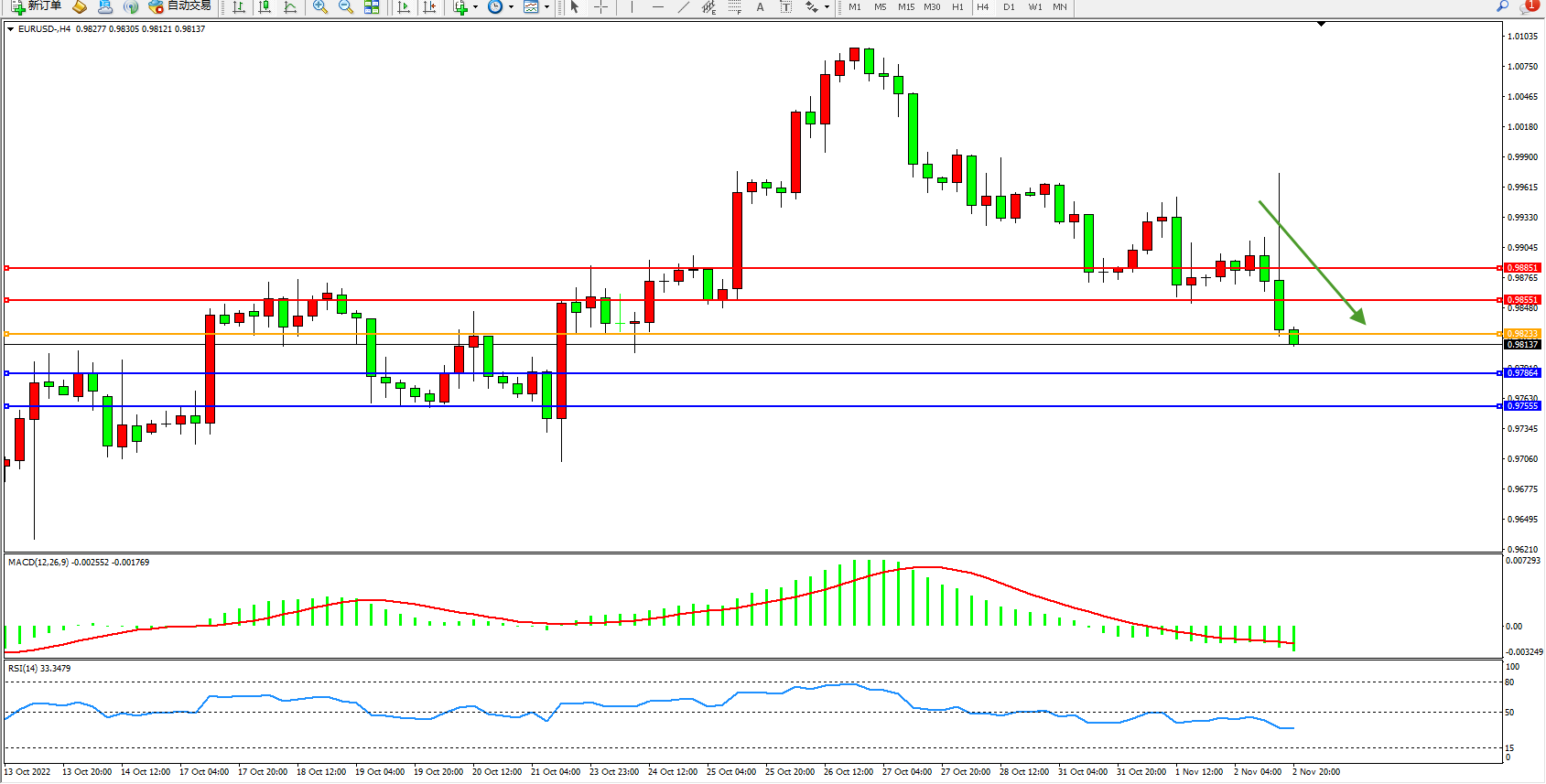Toggle AutoTrading (自动交易) button

coord(180,6)
